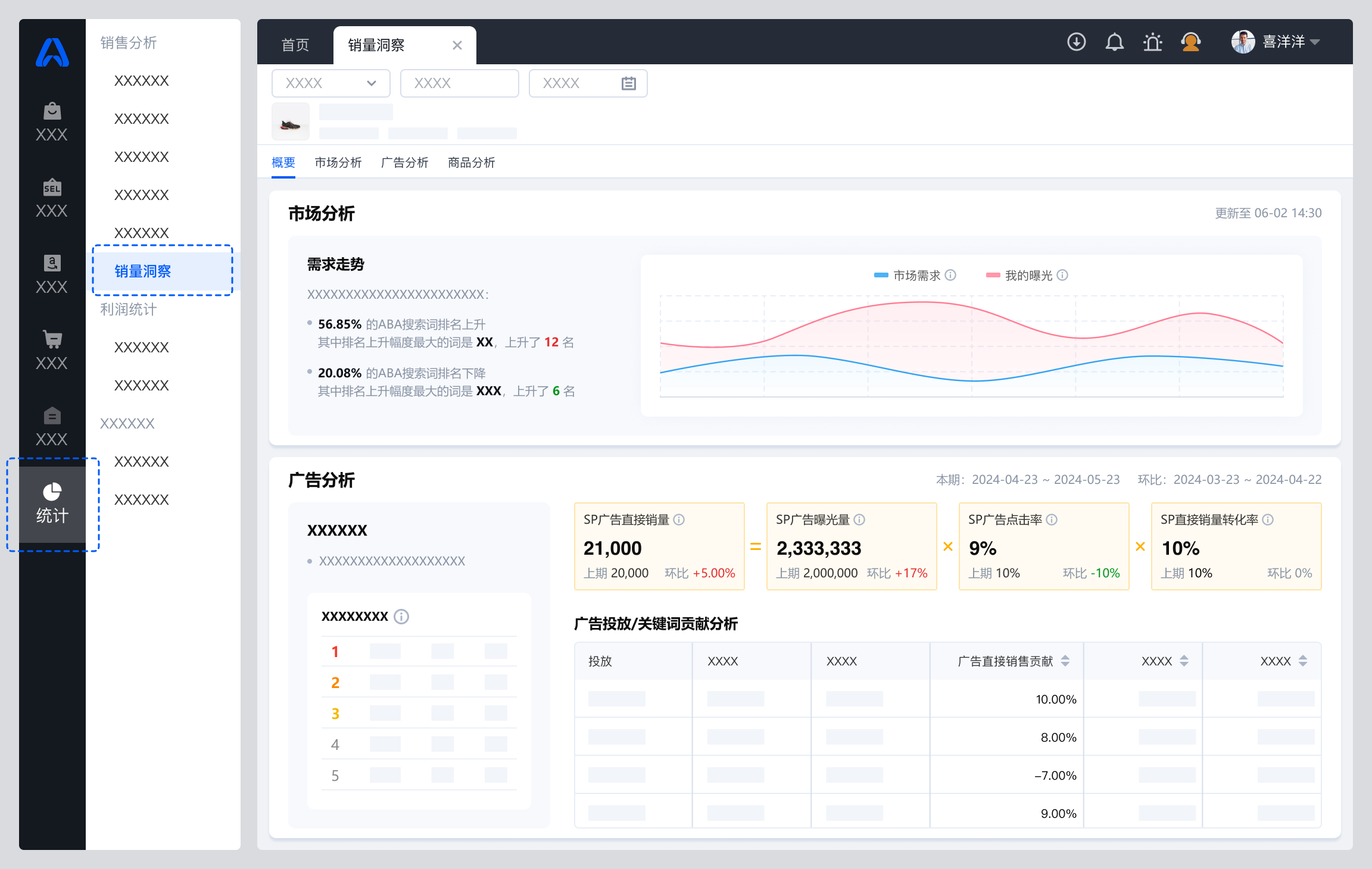Open the 喜洋洋 user menu arrow
Viewport: 1372px width, 869px height.
point(1315,42)
